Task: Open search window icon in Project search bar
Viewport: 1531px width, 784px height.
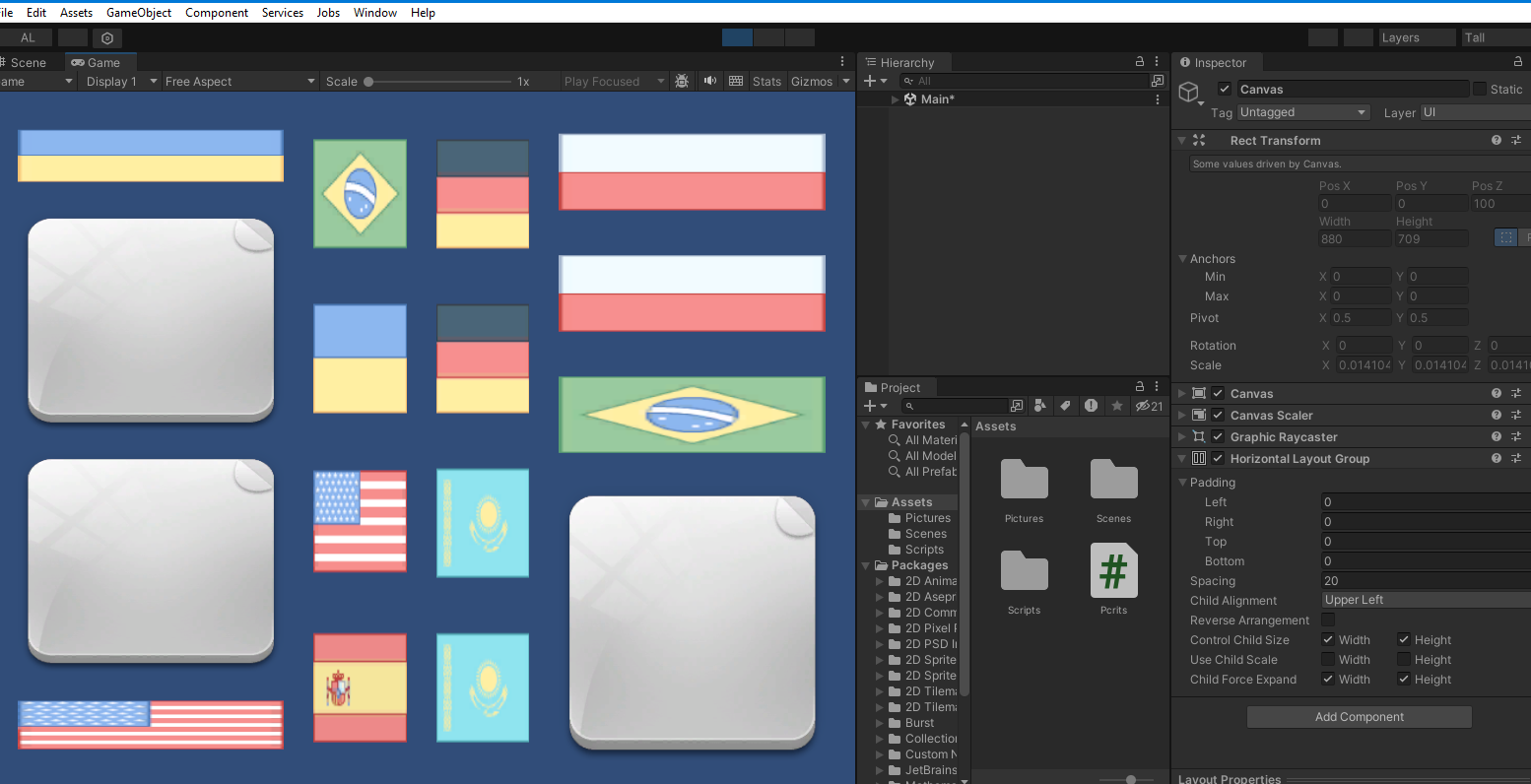Action: (x=1017, y=406)
